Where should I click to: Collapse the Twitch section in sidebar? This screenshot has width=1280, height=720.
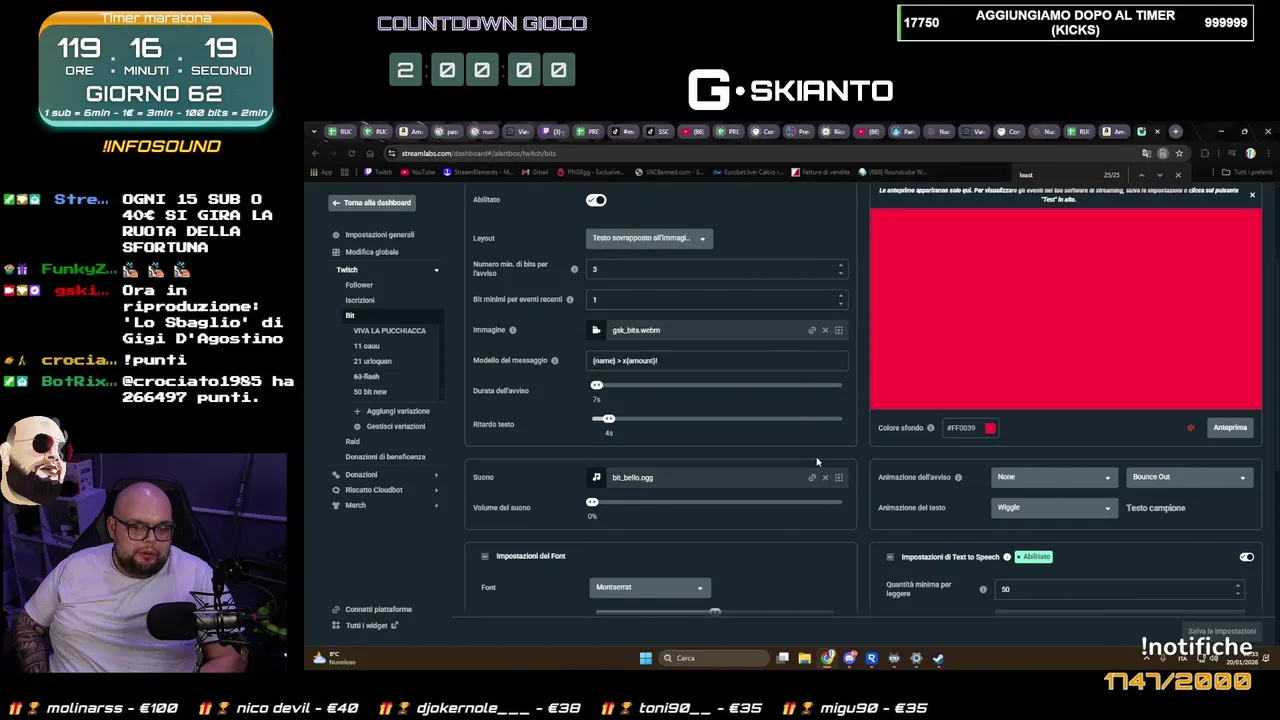click(436, 270)
